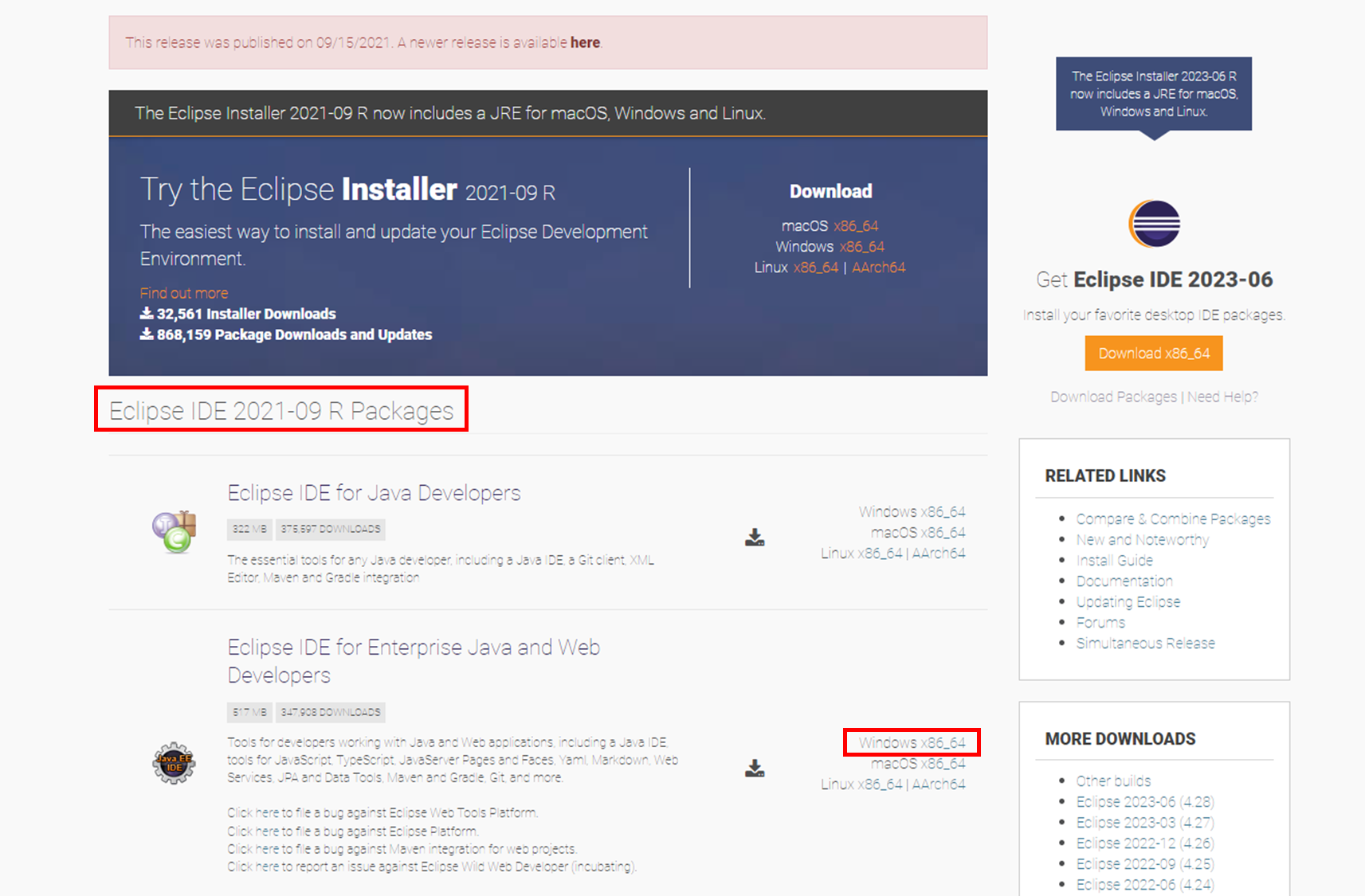Open Eclipse IDE for Java Developers title

[374, 493]
